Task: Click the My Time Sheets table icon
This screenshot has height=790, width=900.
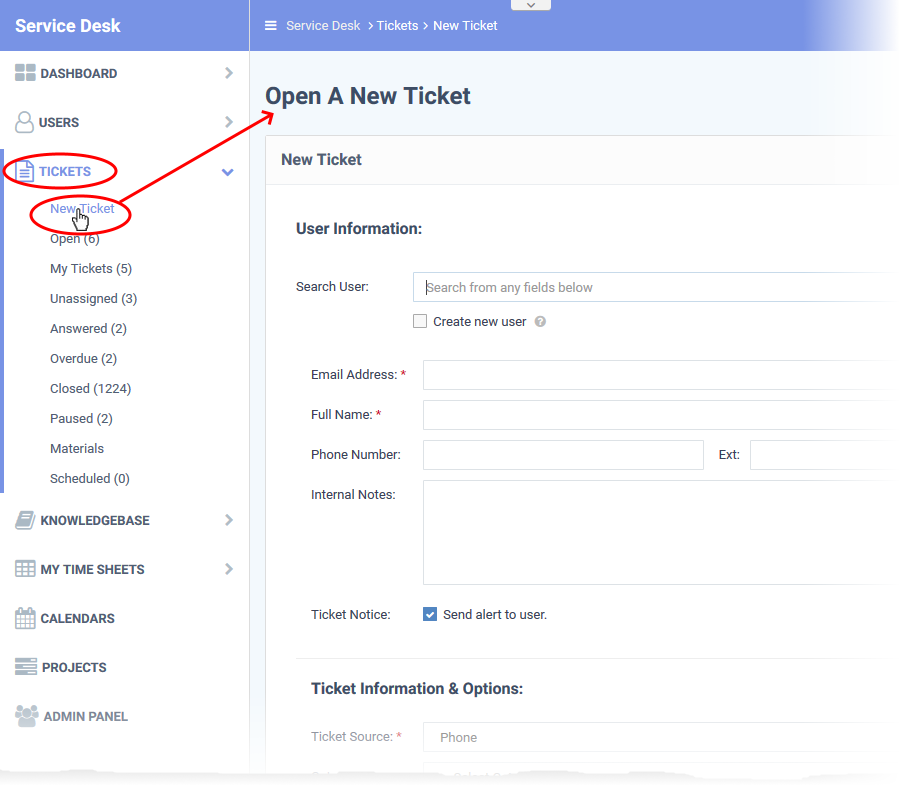Action: click(25, 569)
